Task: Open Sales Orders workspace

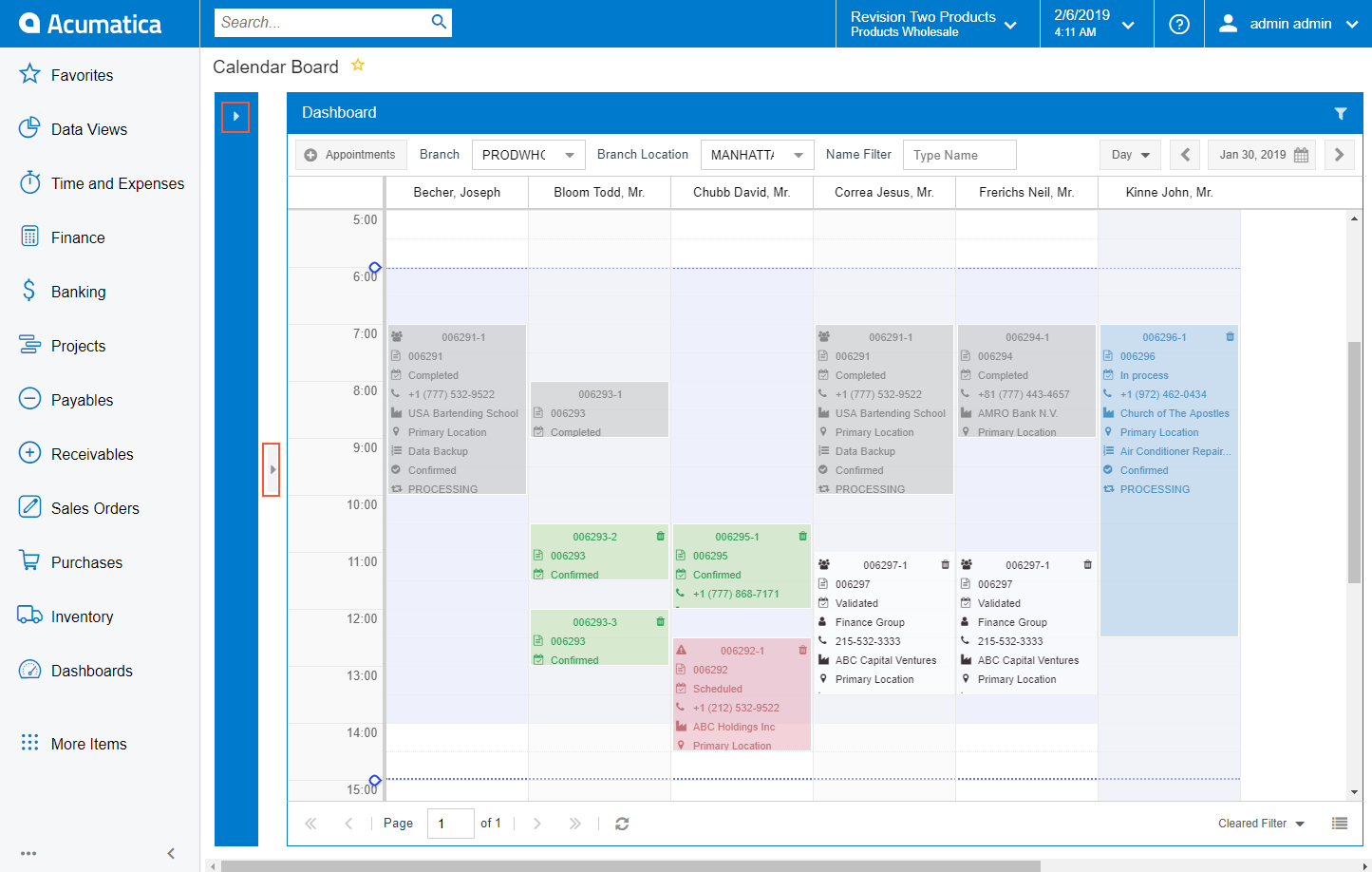Action: [x=95, y=508]
